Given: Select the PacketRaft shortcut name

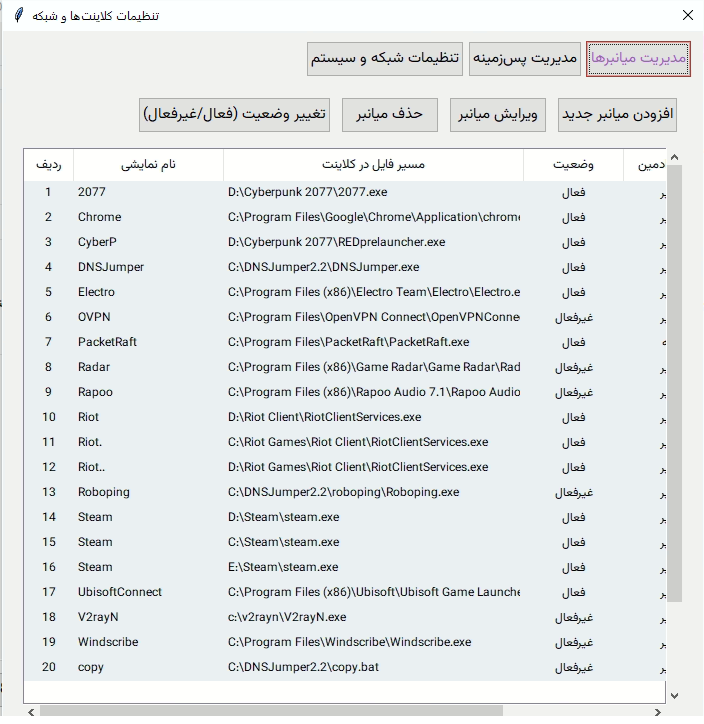Looking at the screenshot, I should click(107, 342).
